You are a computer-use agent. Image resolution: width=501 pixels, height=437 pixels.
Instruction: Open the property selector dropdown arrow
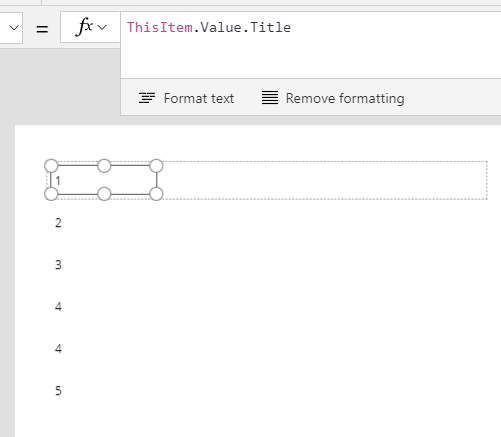14,28
